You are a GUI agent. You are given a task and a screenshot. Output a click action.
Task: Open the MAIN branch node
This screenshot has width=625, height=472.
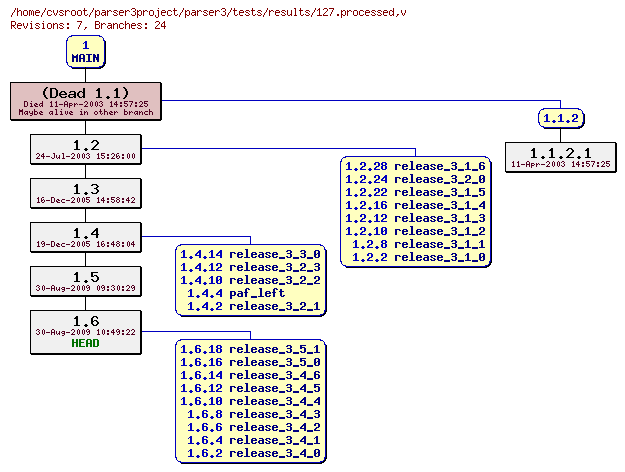[86, 52]
